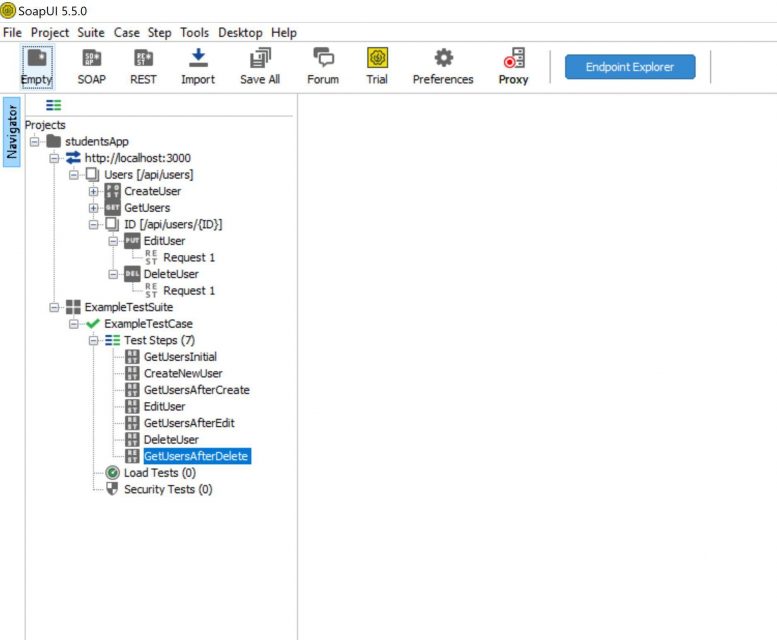
Task: Select the GetUsers method label
Action: pos(147,208)
